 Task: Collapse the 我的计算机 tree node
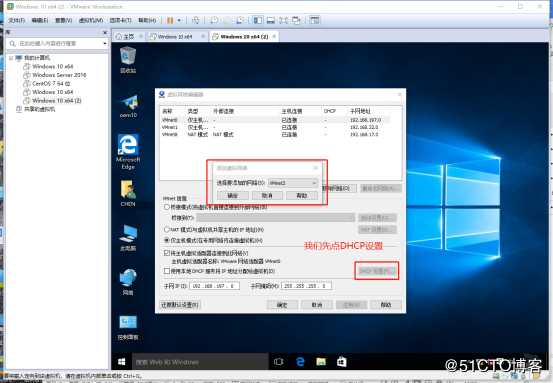pos(11,58)
